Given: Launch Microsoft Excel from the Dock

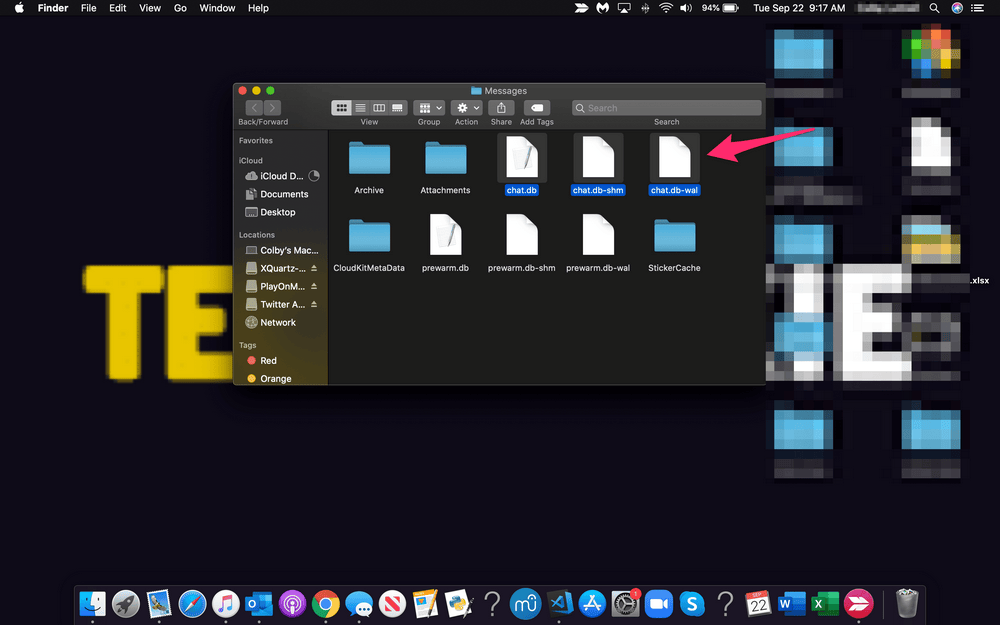Looking at the screenshot, I should [x=825, y=604].
